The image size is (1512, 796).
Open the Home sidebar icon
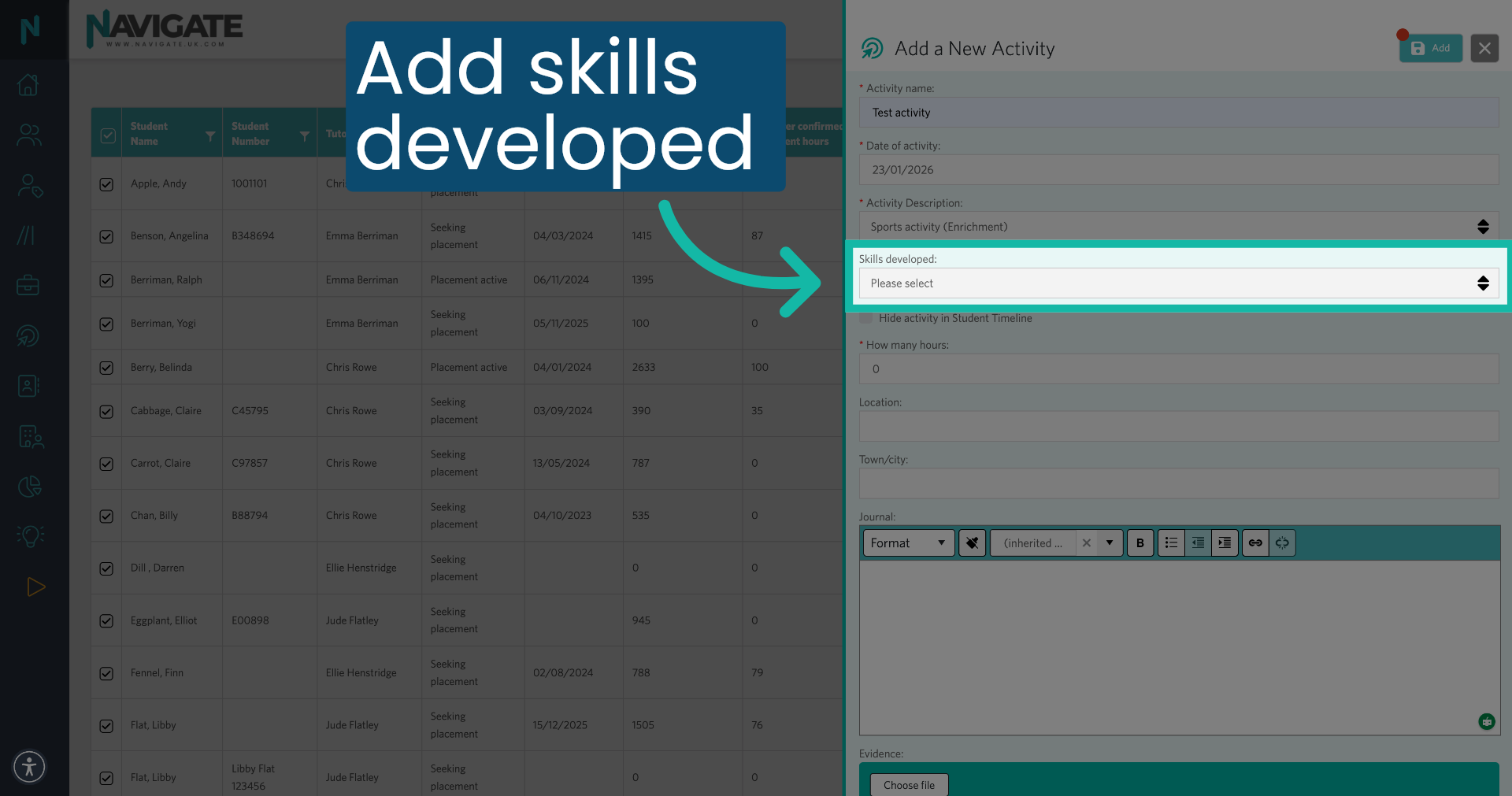point(29,84)
